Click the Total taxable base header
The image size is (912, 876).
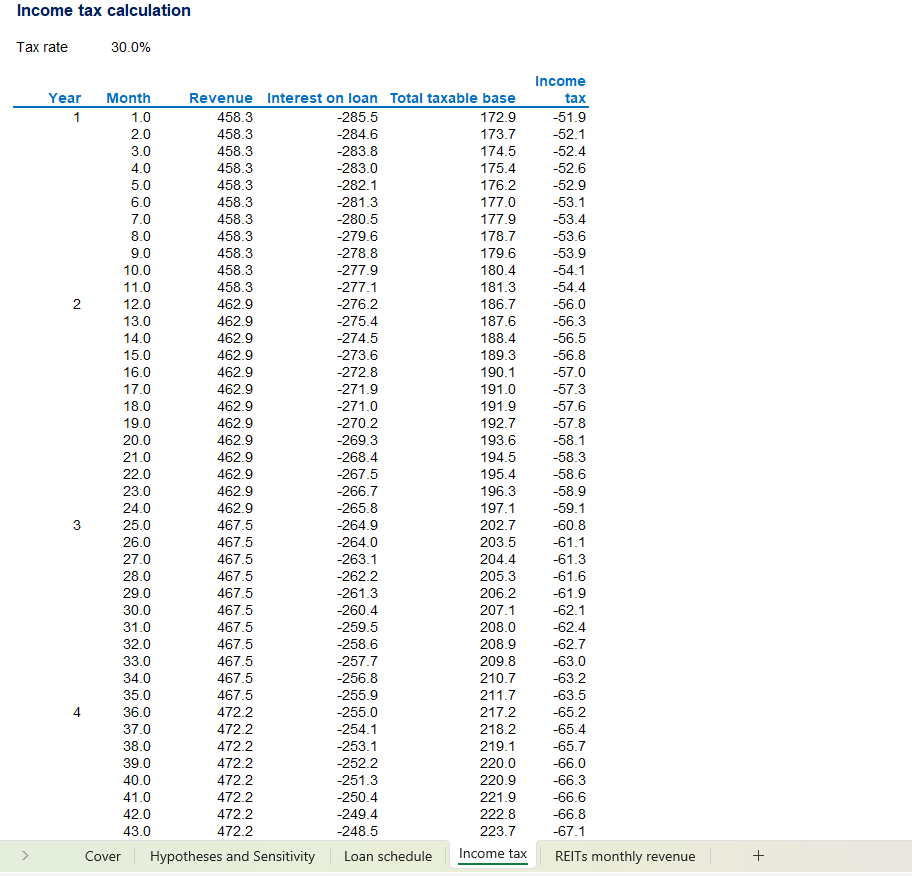point(452,98)
